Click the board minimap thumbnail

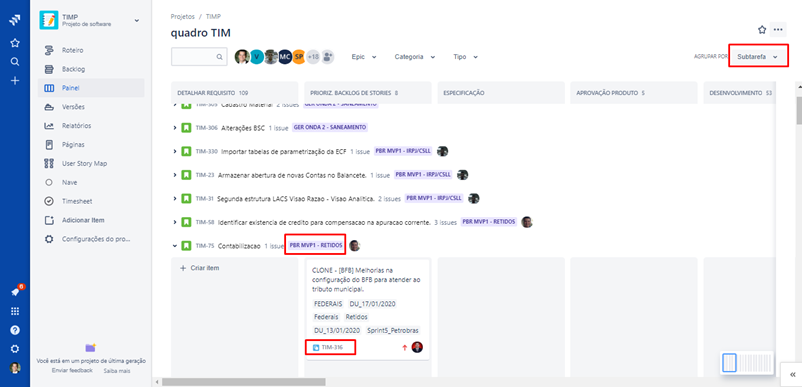pos(747,363)
